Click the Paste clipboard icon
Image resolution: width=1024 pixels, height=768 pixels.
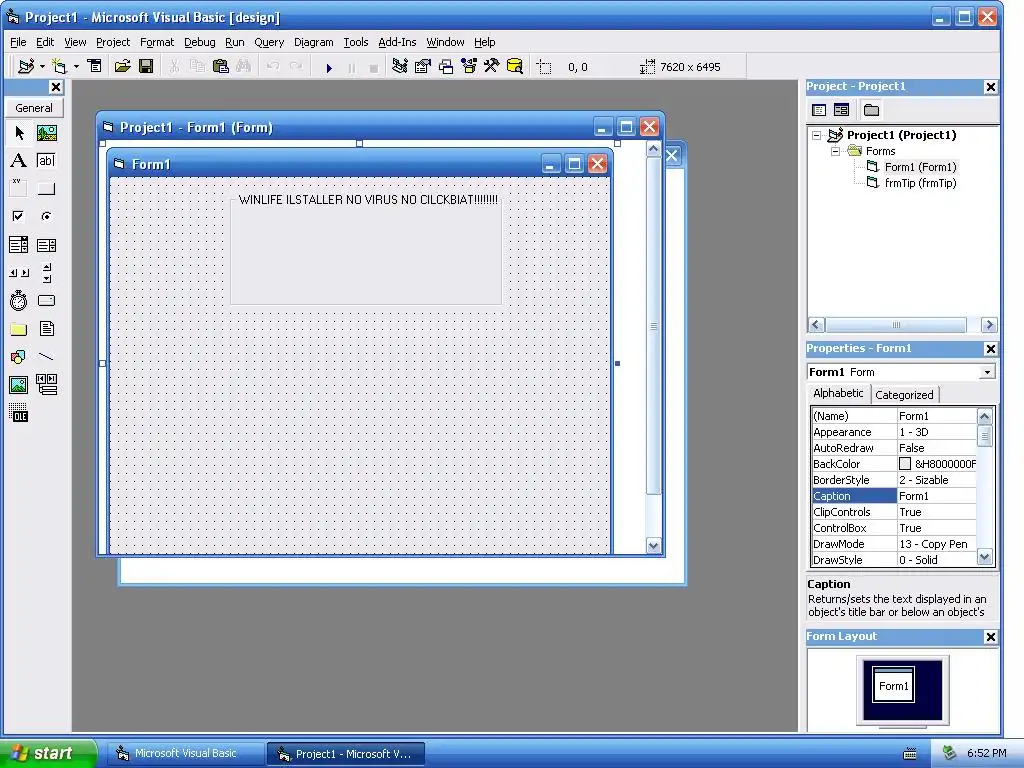coord(221,67)
